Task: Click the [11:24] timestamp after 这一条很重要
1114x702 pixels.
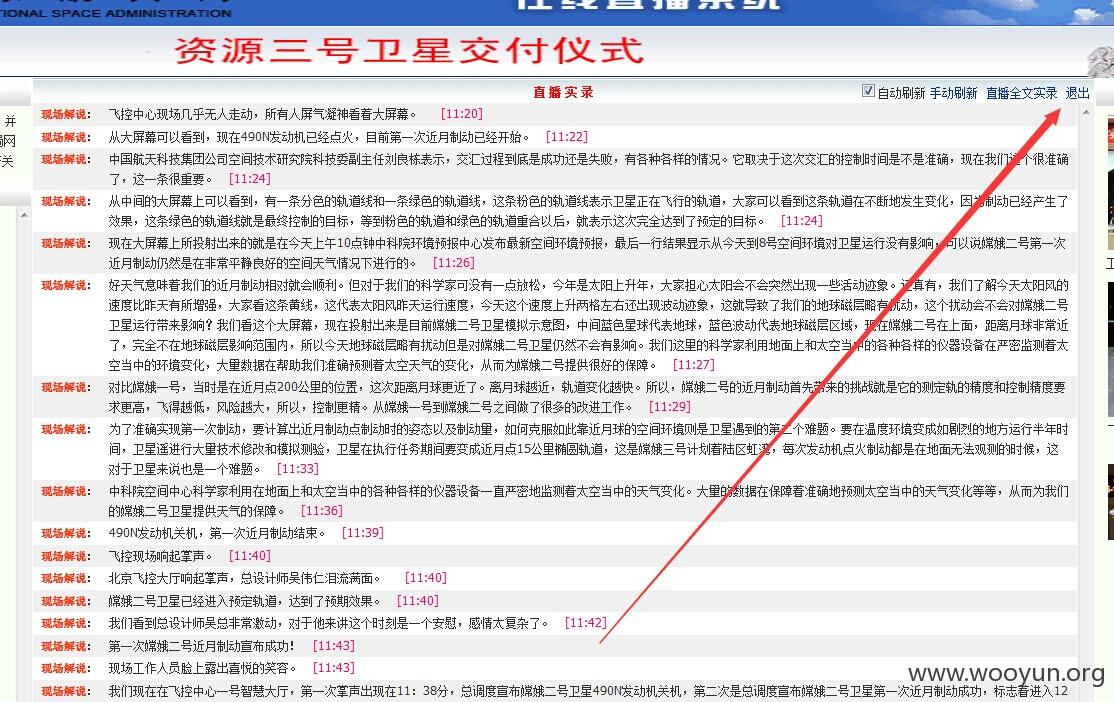Action: click(249, 179)
